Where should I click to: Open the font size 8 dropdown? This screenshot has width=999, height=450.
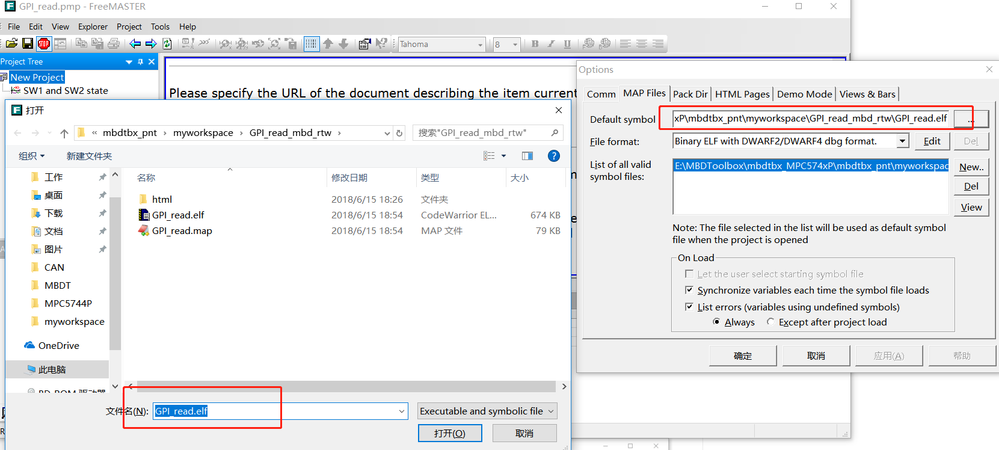pyautogui.click(x=515, y=44)
